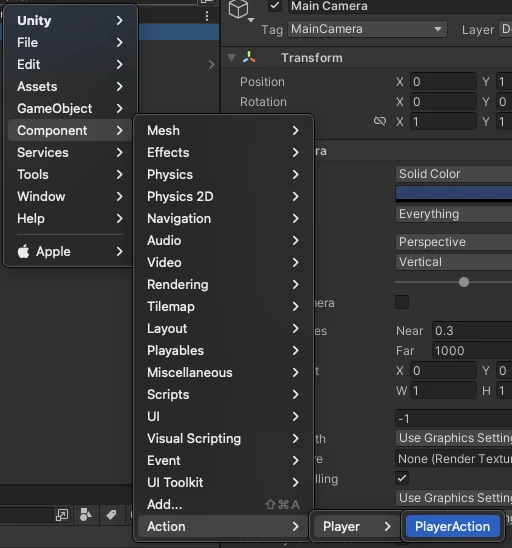Open the Layout component submenu

click(223, 329)
